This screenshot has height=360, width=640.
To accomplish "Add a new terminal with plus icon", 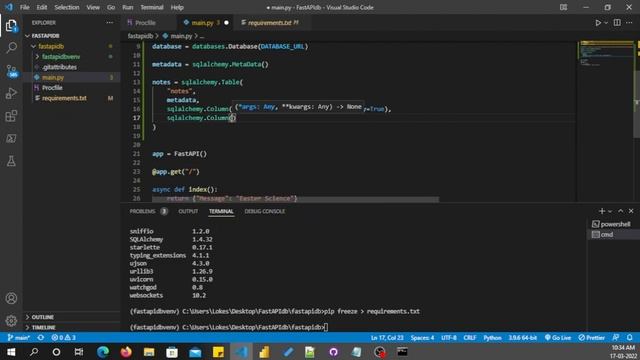I will point(602,211).
